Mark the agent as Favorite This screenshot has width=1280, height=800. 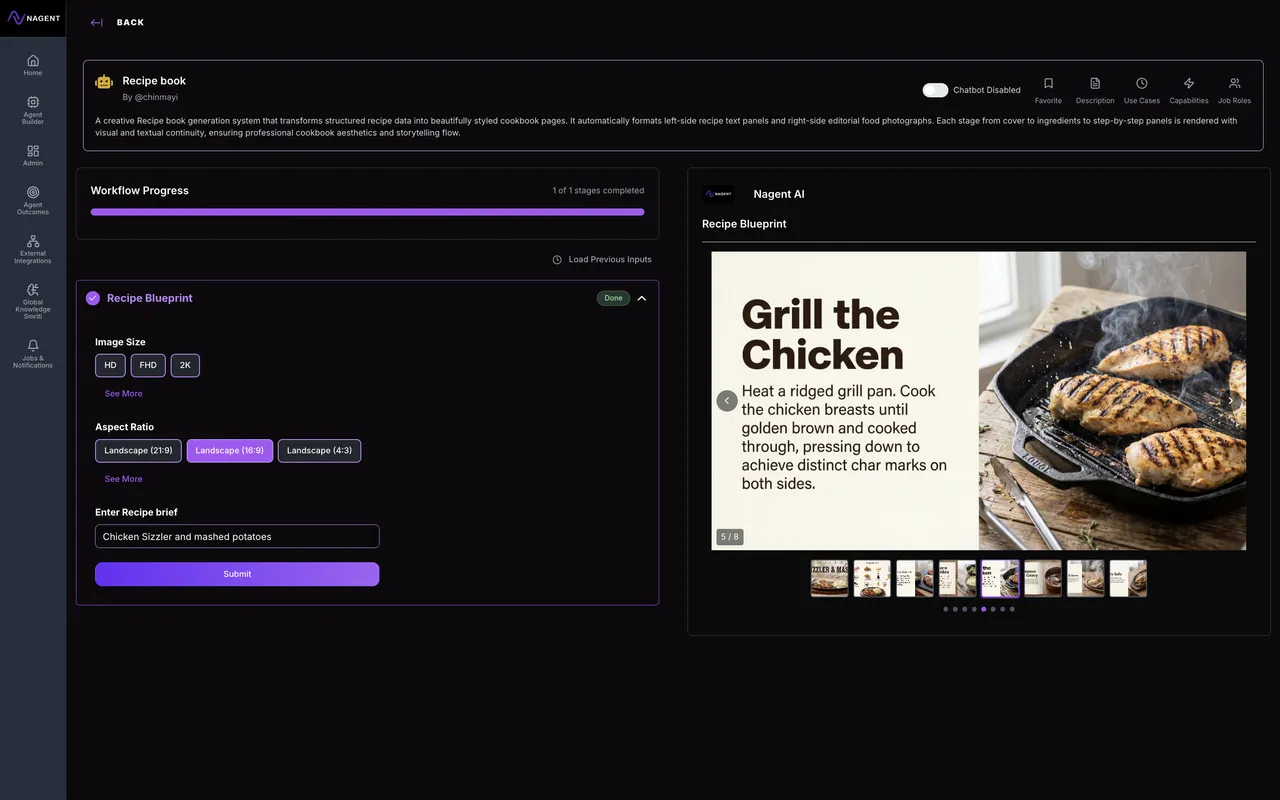point(1048,90)
